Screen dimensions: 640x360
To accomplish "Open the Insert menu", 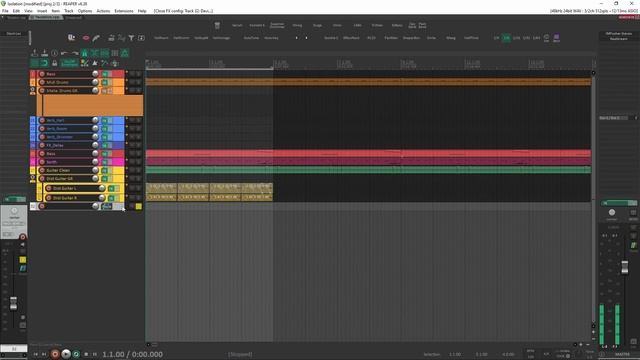I will point(42,11).
